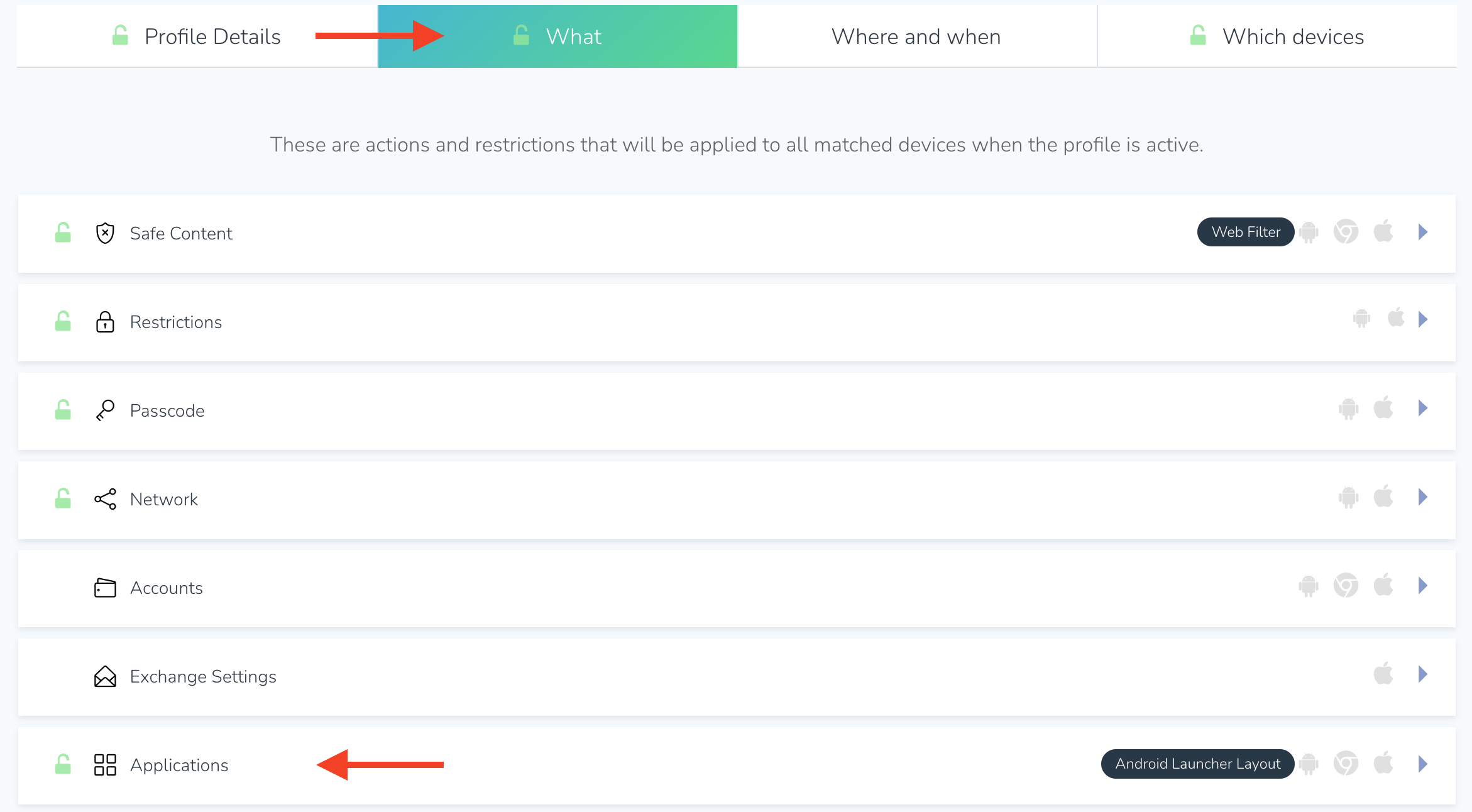Toggle the green lock beside Safe Content

tap(63, 233)
